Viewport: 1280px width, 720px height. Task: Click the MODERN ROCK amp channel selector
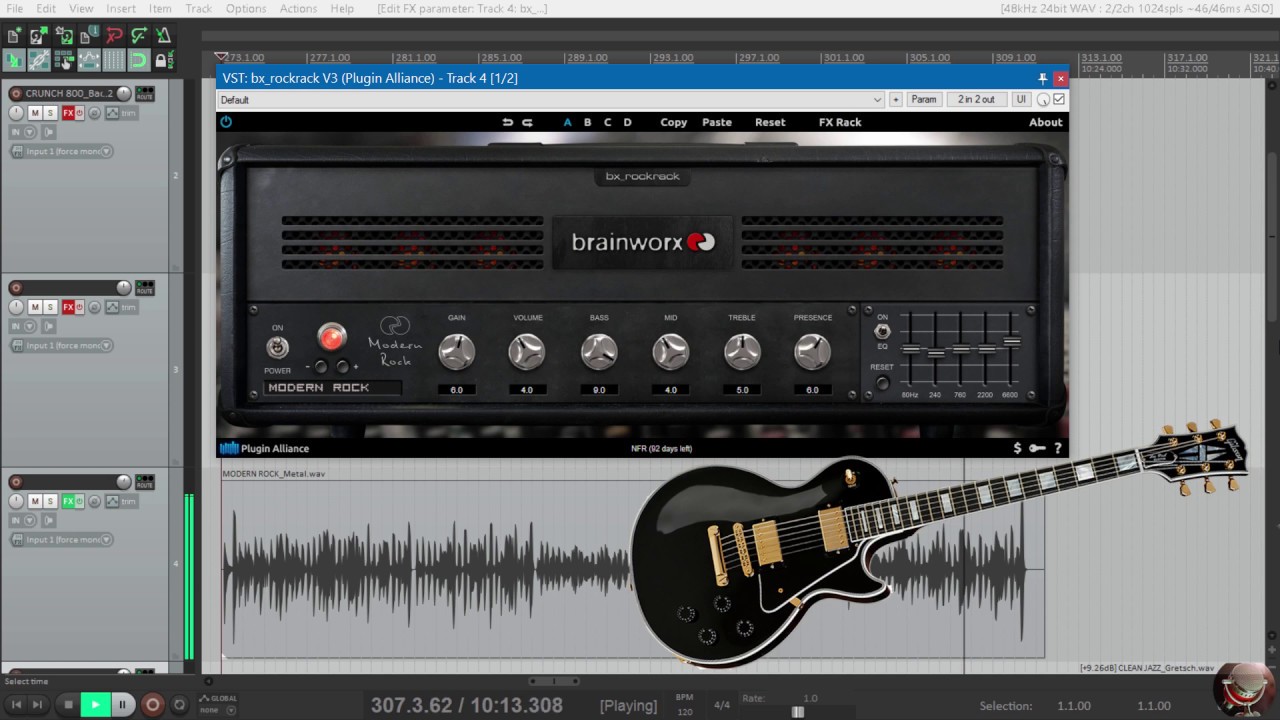[x=333, y=388]
